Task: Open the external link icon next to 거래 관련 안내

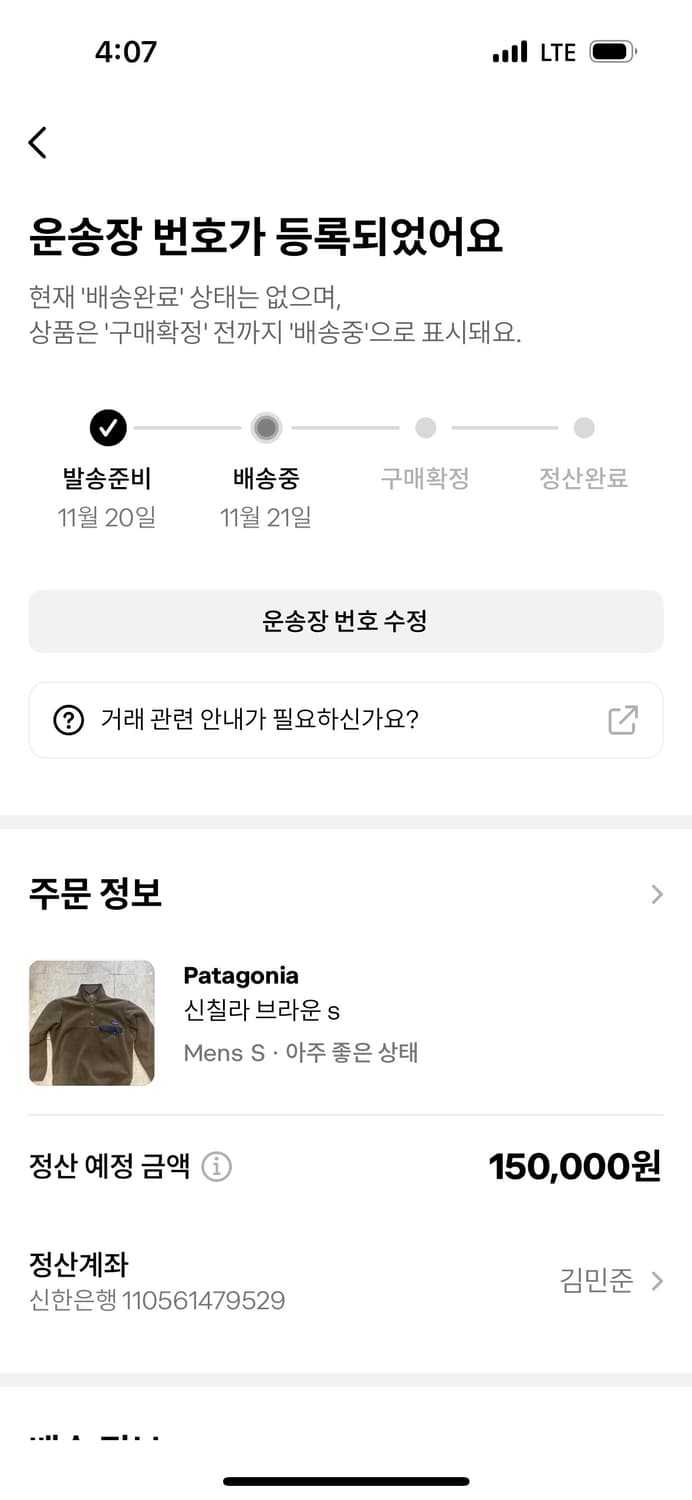Action: click(625, 720)
